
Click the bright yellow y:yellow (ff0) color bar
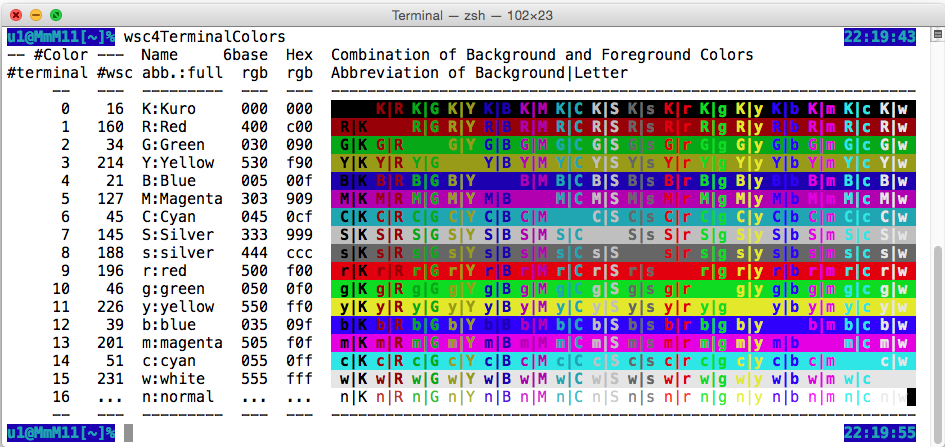tap(622, 307)
